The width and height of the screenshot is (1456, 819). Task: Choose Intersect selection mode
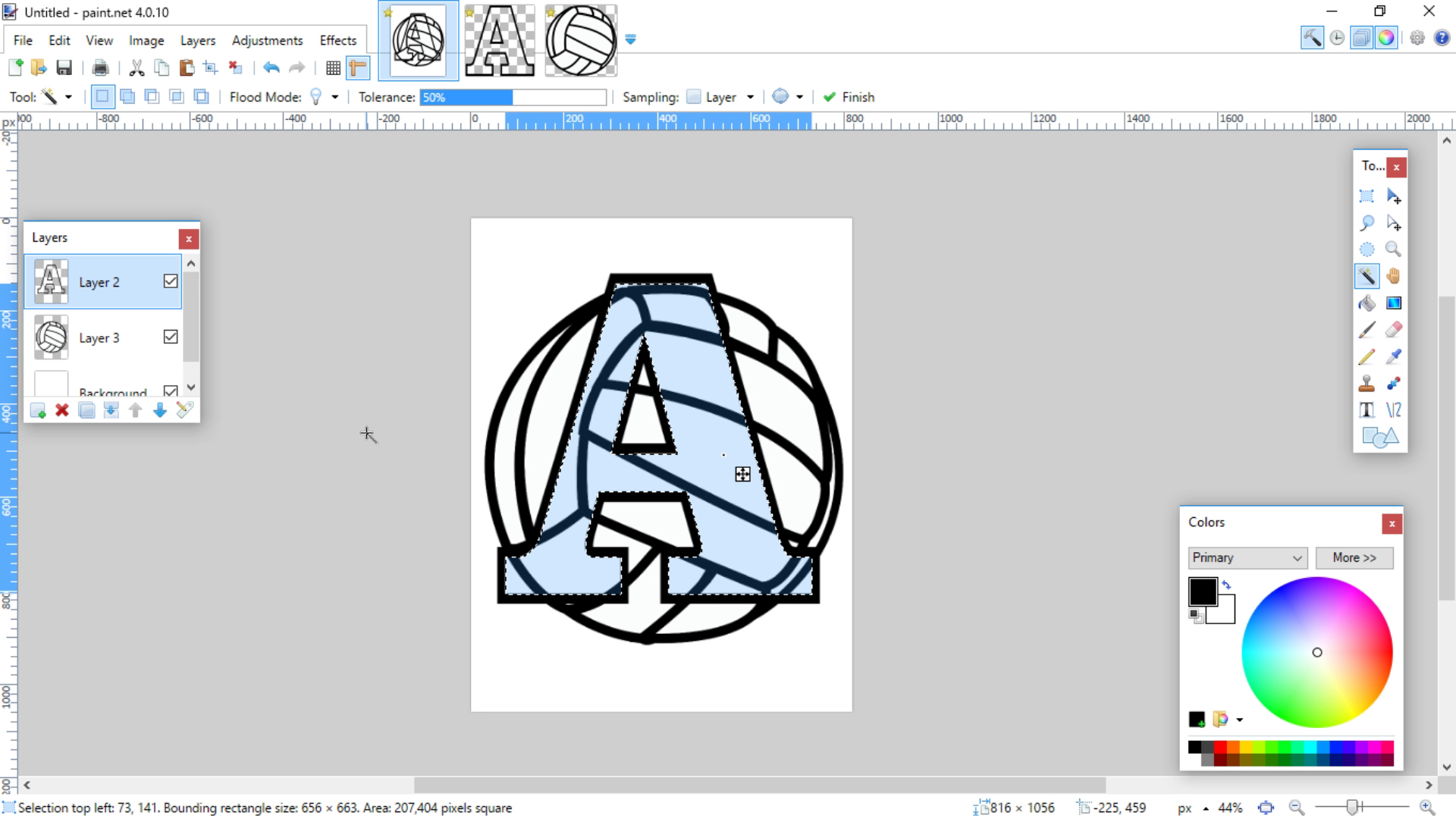pyautogui.click(x=177, y=97)
